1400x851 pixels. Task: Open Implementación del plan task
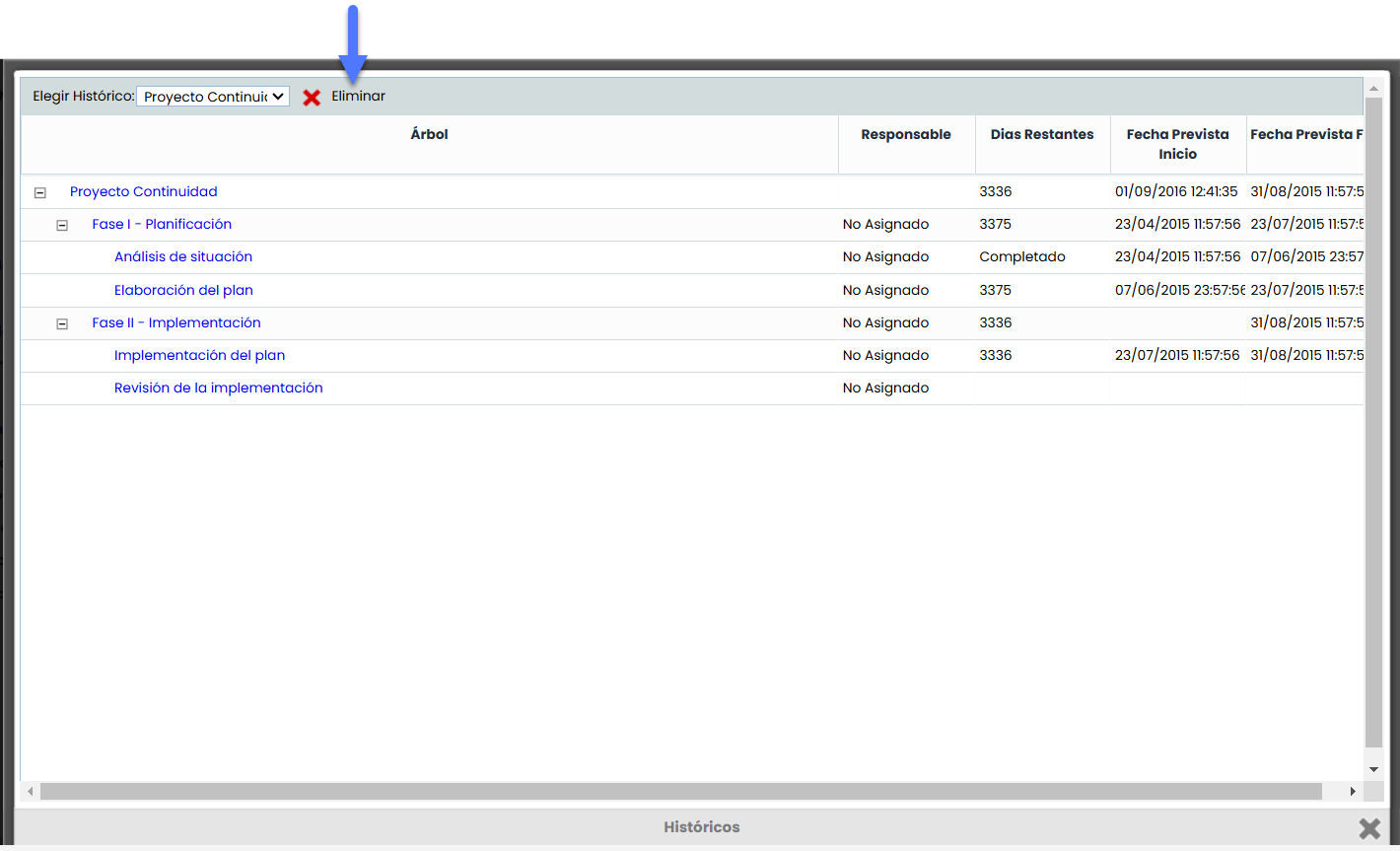pyautogui.click(x=200, y=356)
